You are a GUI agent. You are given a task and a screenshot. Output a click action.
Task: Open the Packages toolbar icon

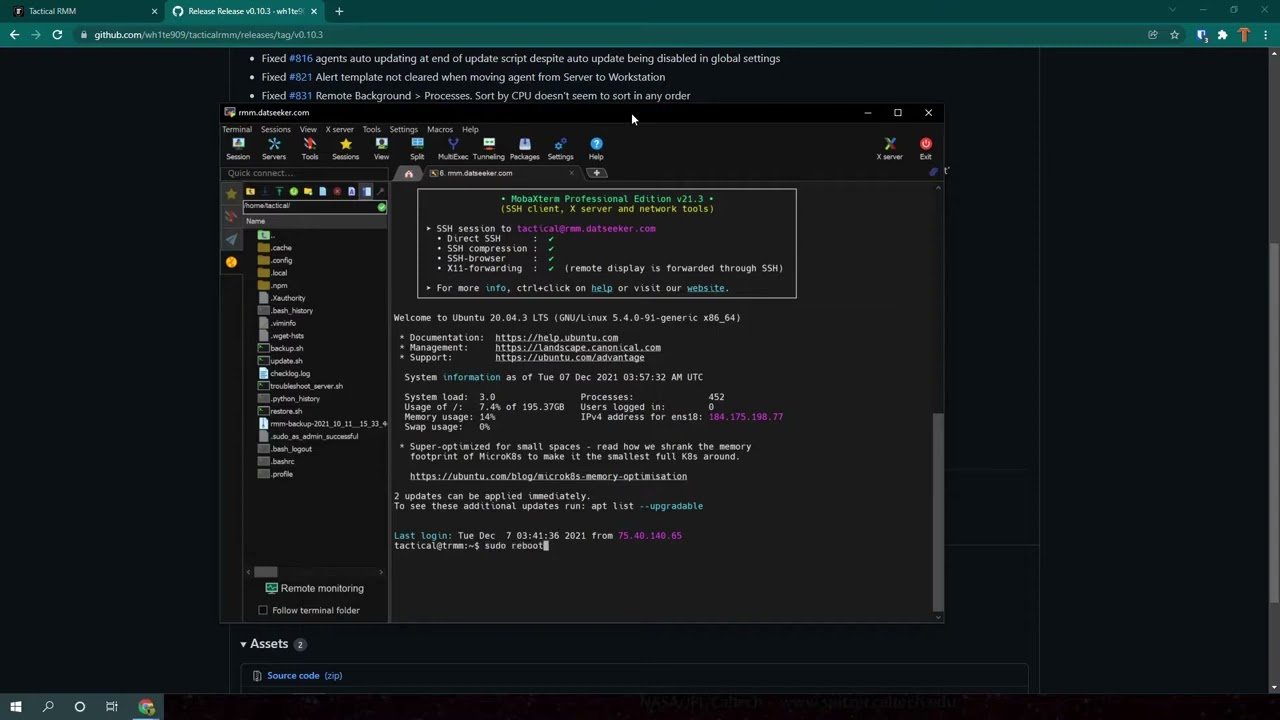(524, 148)
